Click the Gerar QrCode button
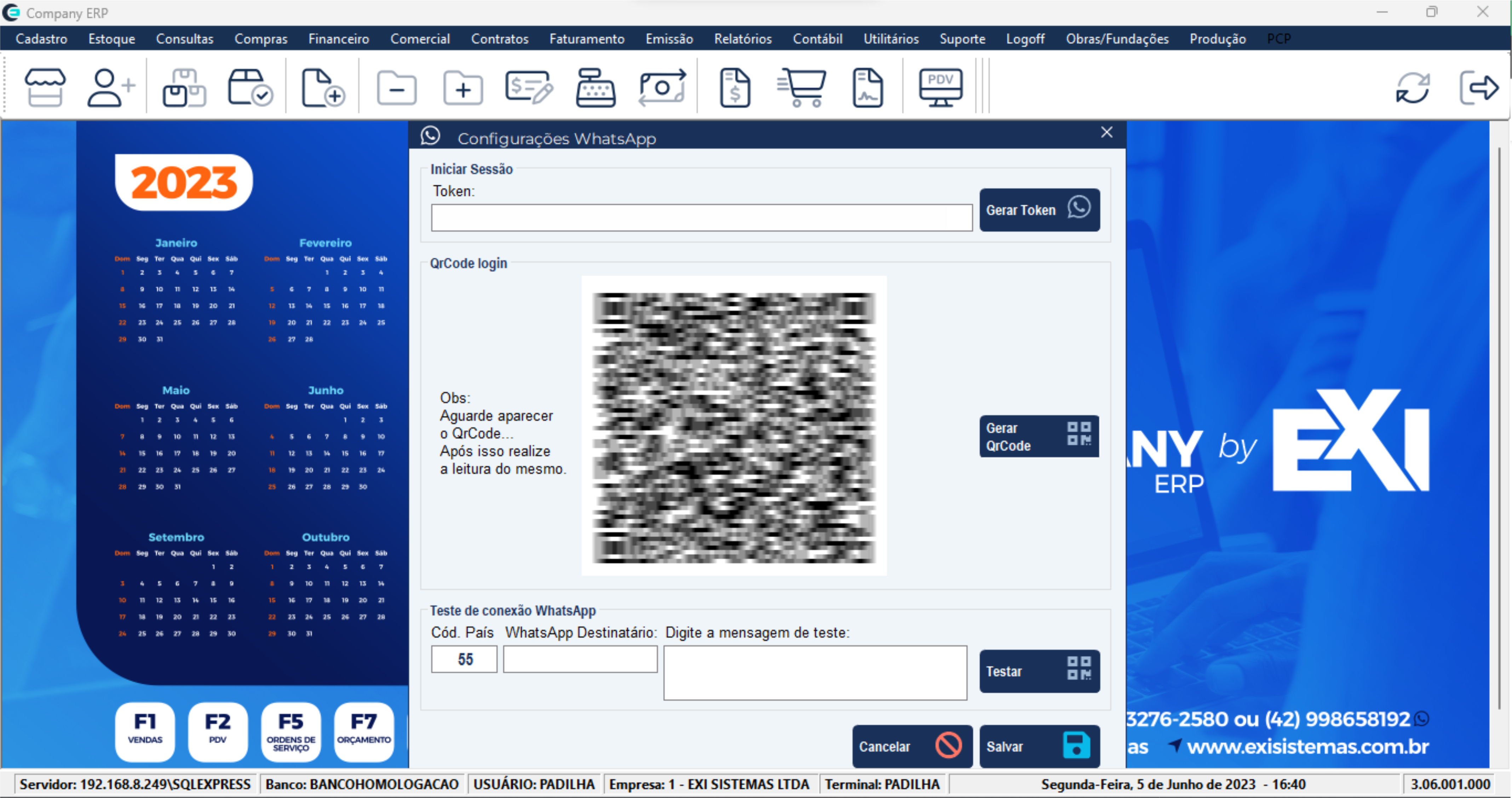Image resolution: width=1512 pixels, height=798 pixels. click(x=1039, y=436)
